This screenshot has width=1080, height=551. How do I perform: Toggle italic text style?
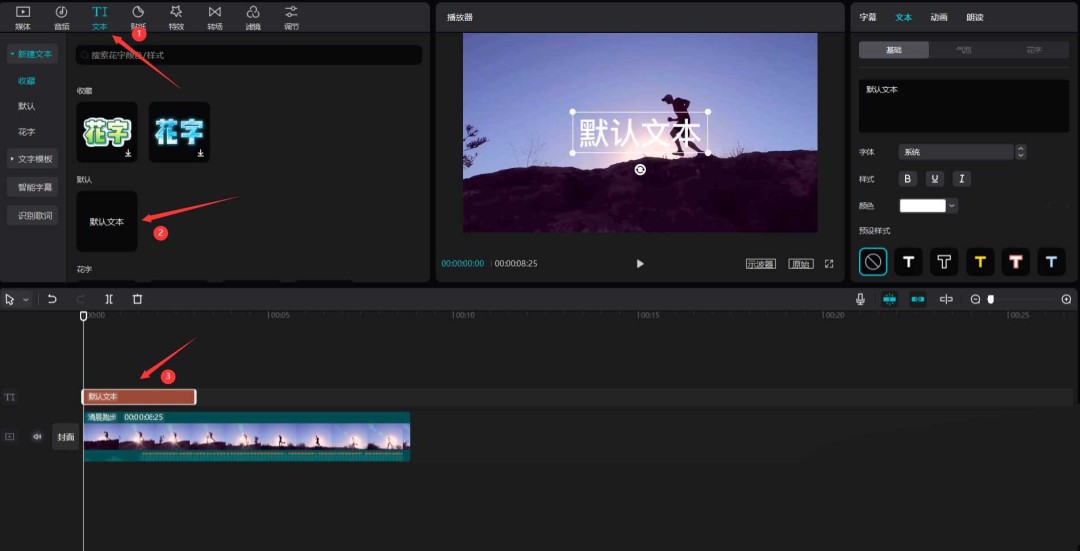pyautogui.click(x=961, y=179)
